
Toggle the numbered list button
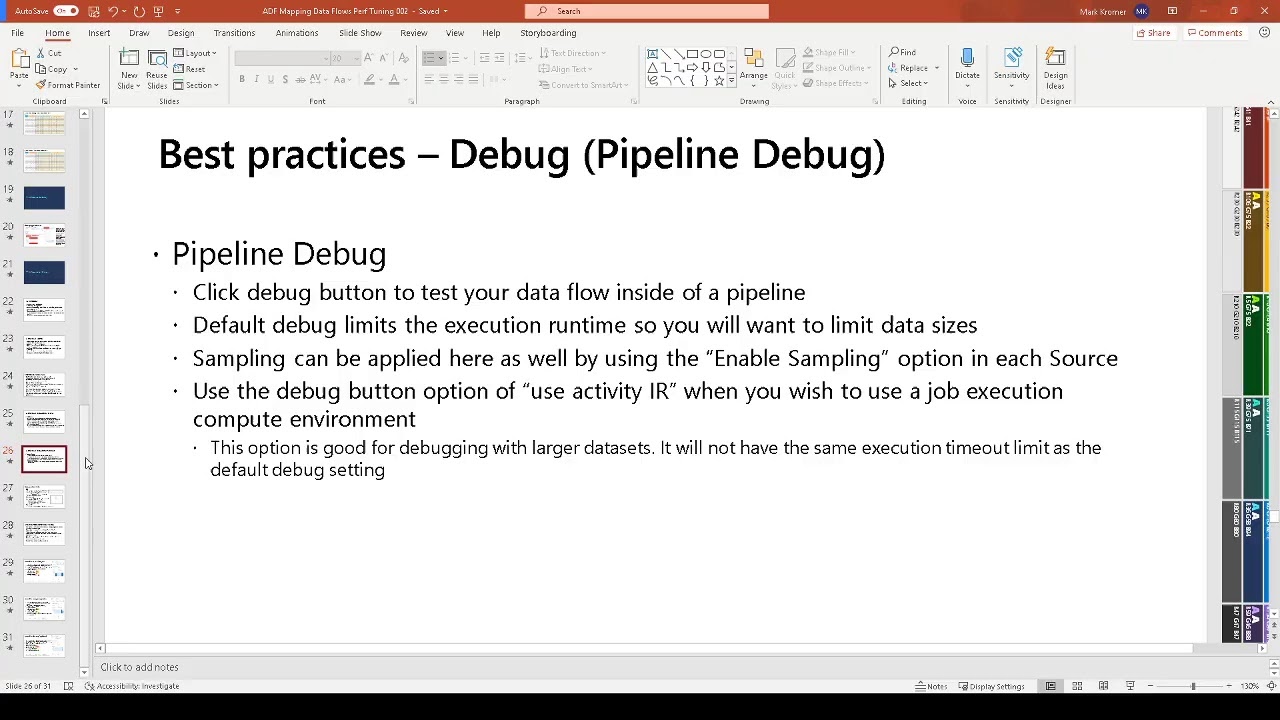[454, 58]
